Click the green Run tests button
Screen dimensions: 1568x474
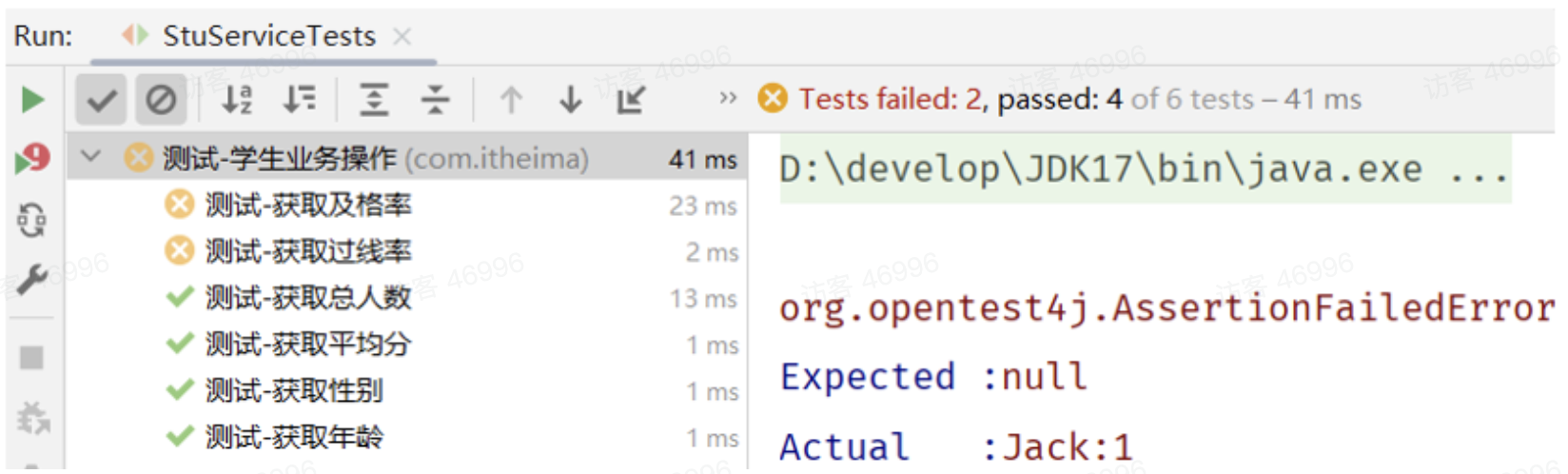click(32, 99)
